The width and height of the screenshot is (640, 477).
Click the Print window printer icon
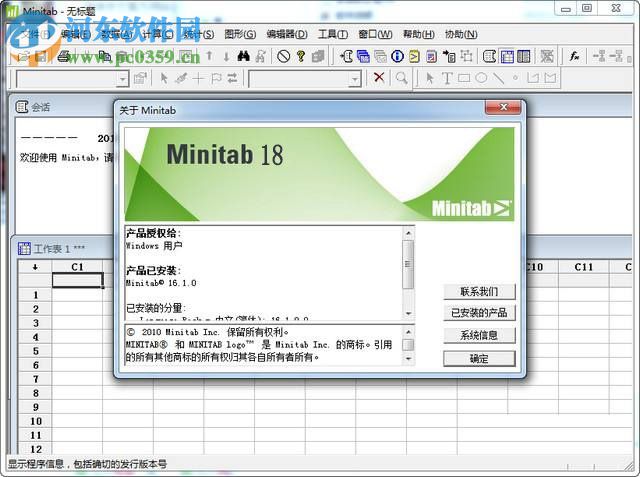coord(64,56)
